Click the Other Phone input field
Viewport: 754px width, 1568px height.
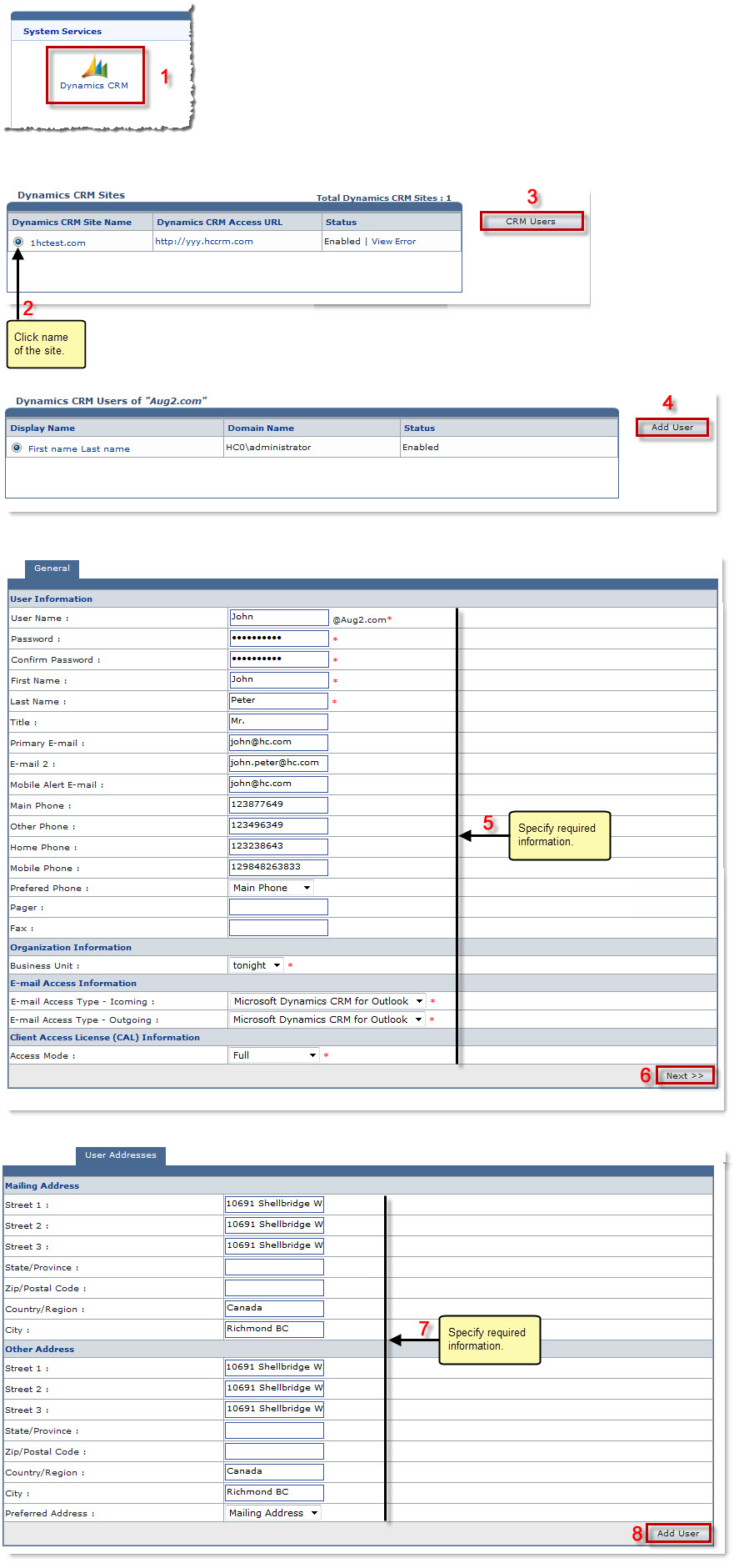click(278, 826)
